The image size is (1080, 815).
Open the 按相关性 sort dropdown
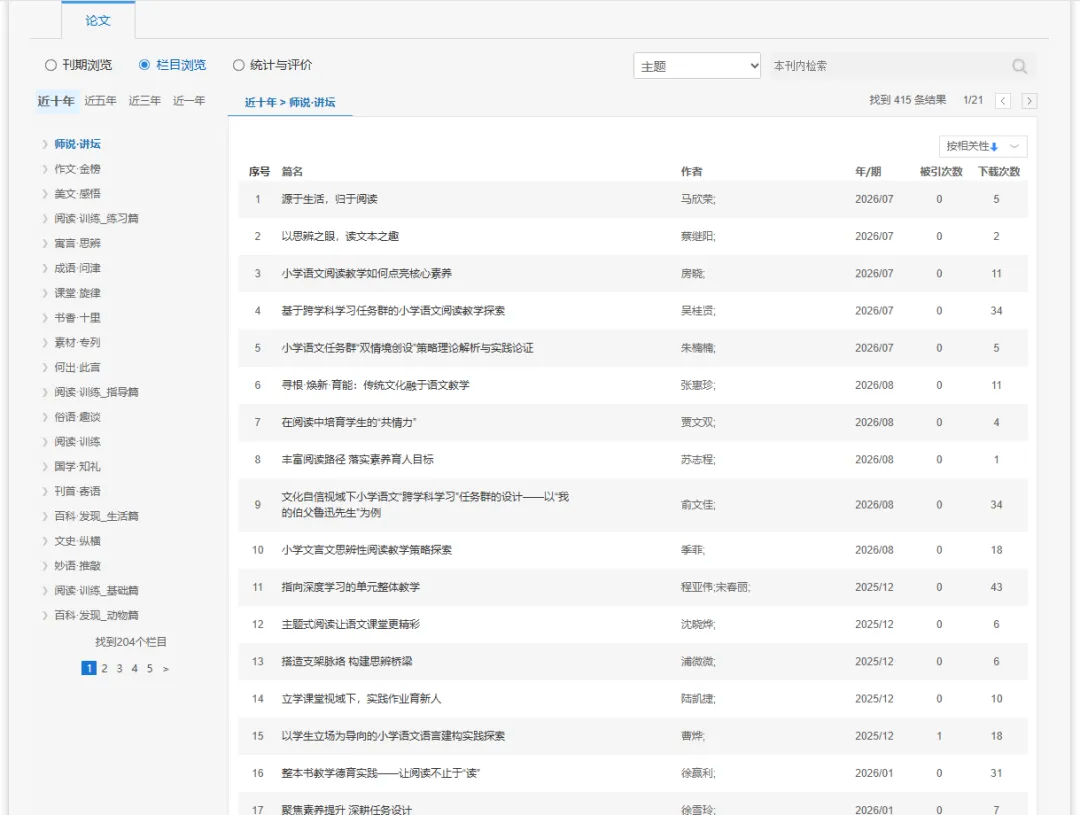(x=983, y=146)
